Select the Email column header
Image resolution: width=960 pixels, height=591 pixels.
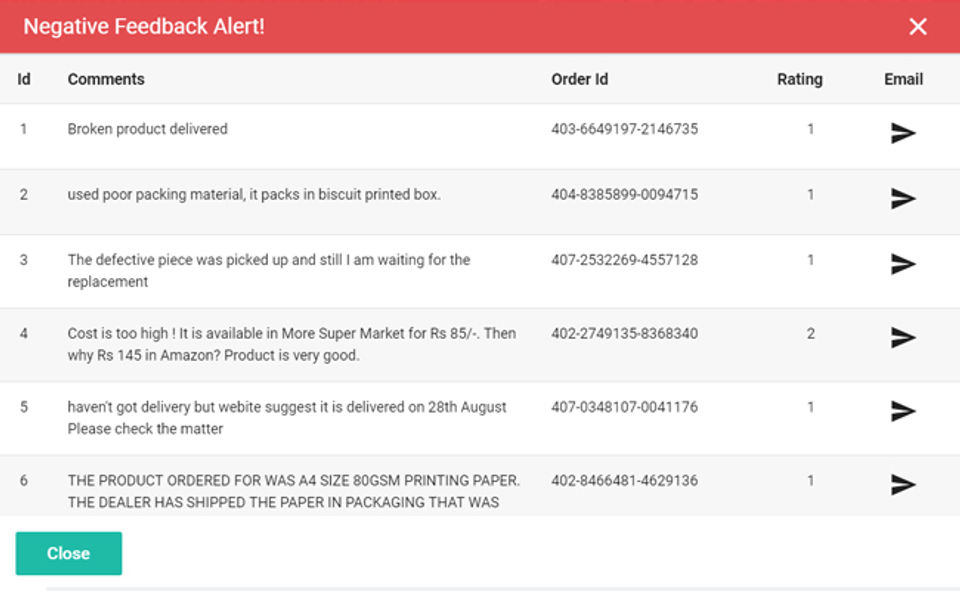[903, 79]
